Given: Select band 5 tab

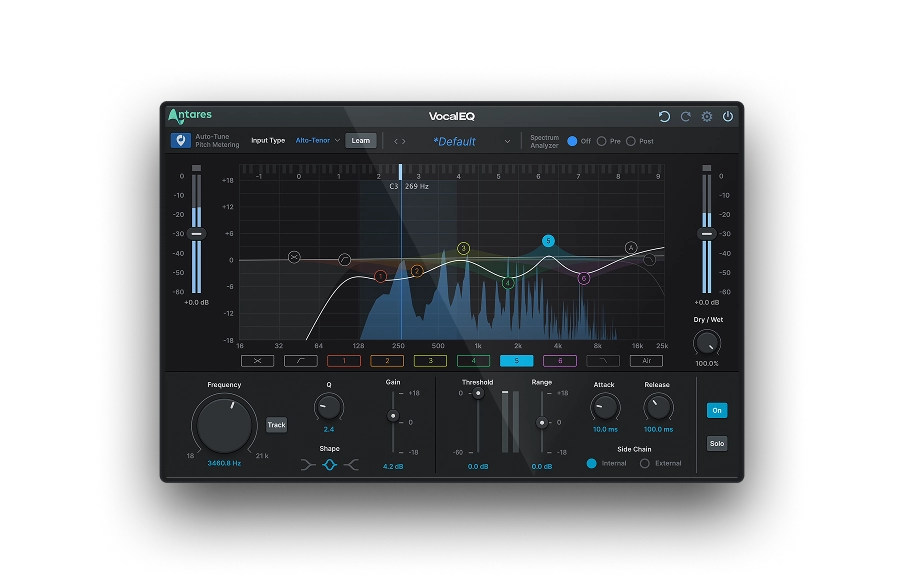Looking at the screenshot, I should point(517,361).
